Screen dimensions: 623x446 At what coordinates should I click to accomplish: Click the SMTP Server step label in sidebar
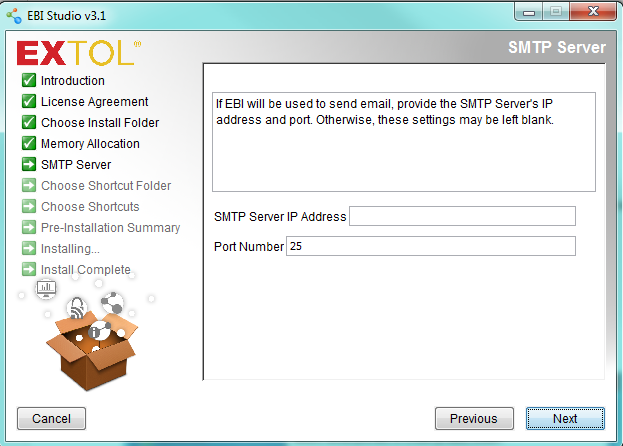tap(76, 165)
